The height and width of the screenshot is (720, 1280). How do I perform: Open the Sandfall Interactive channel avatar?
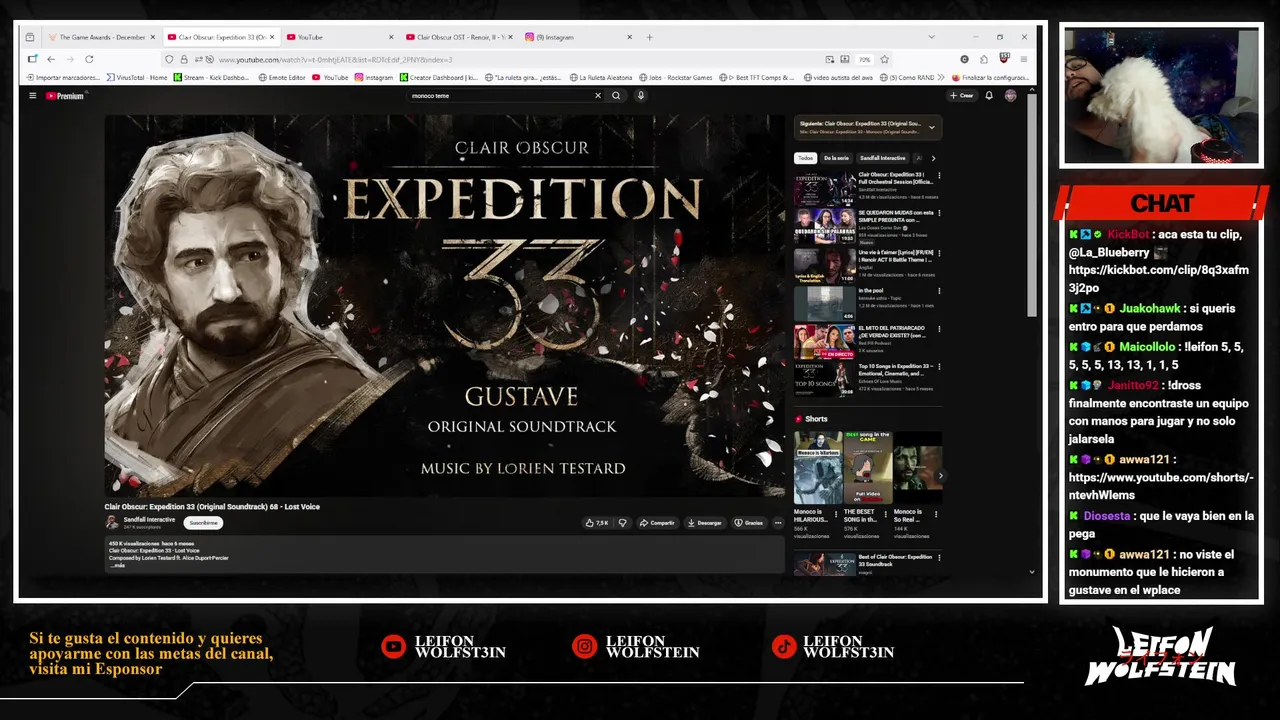point(112,522)
